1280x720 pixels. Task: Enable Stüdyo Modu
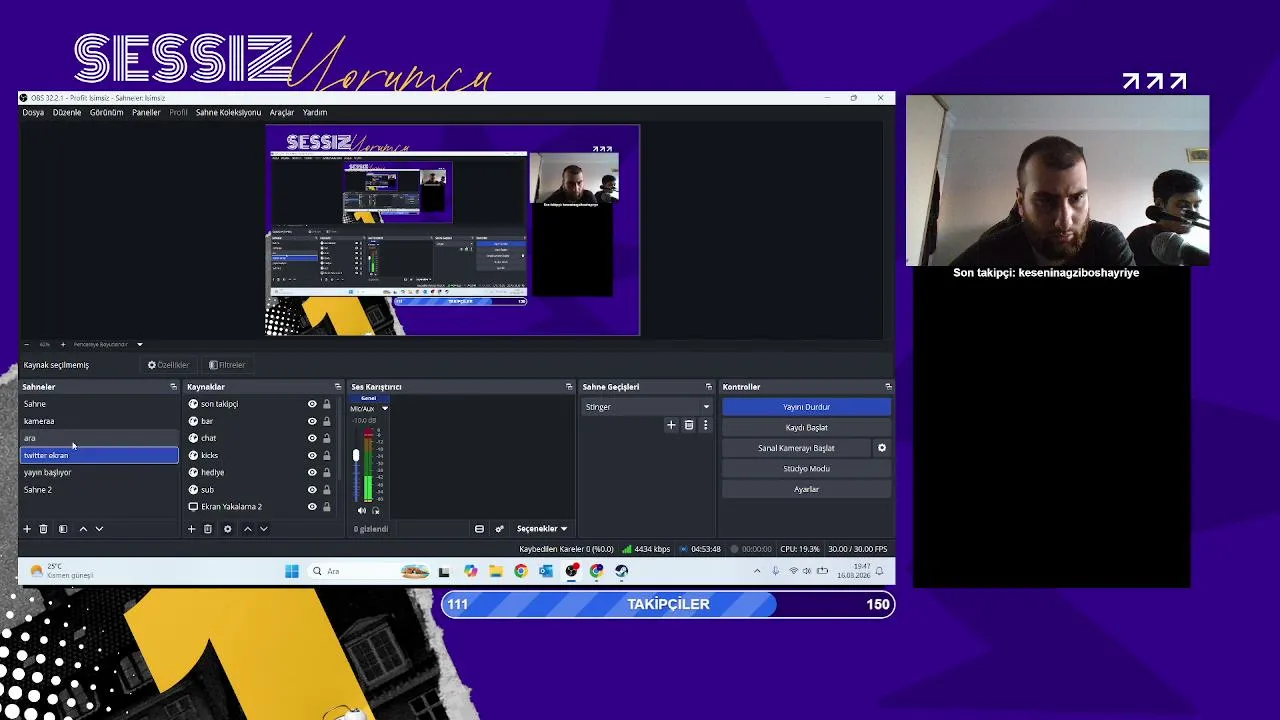806,469
